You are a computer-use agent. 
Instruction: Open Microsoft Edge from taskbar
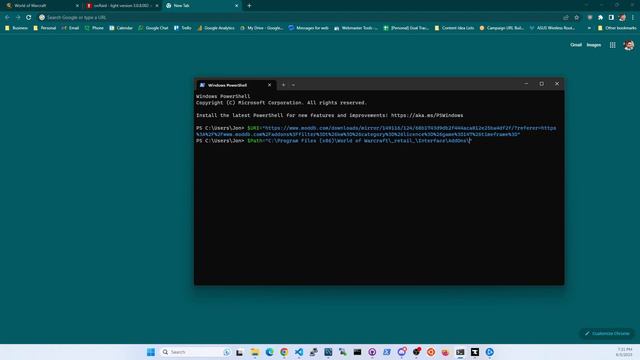pyautogui.click(x=269, y=352)
